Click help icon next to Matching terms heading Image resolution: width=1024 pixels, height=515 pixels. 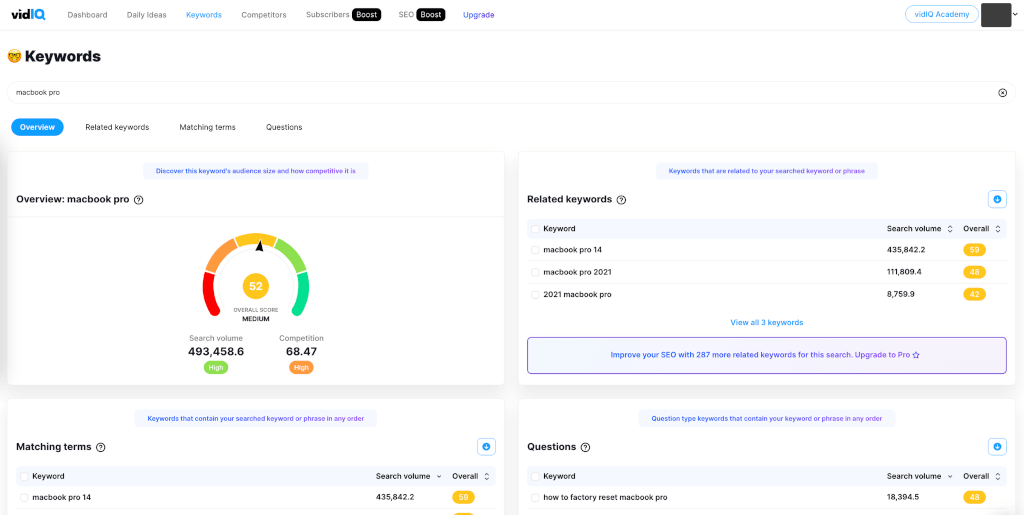click(100, 447)
